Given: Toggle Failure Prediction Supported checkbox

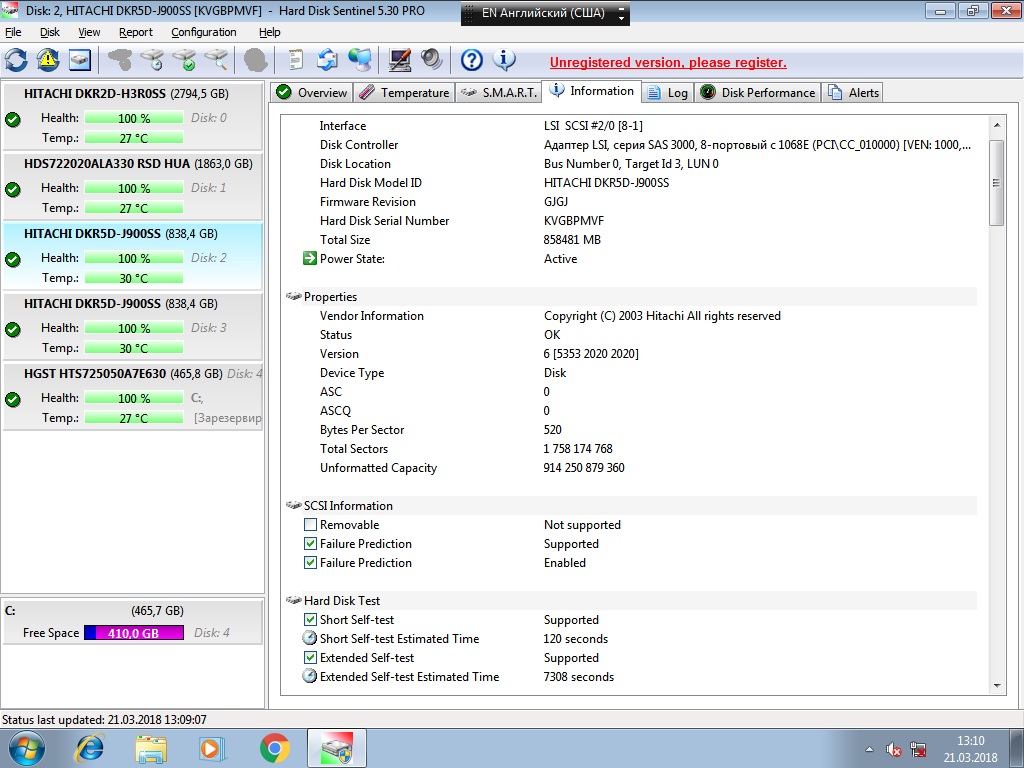Looking at the screenshot, I should point(310,543).
